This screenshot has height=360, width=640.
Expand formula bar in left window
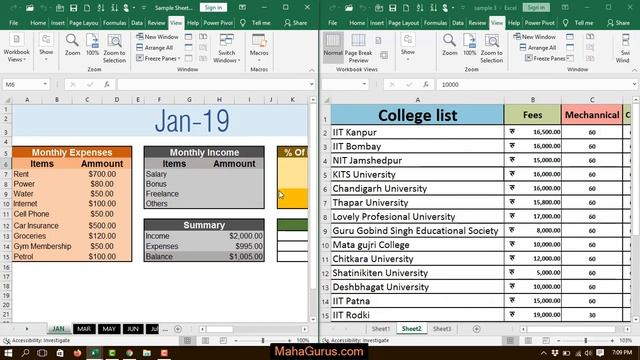pos(311,84)
